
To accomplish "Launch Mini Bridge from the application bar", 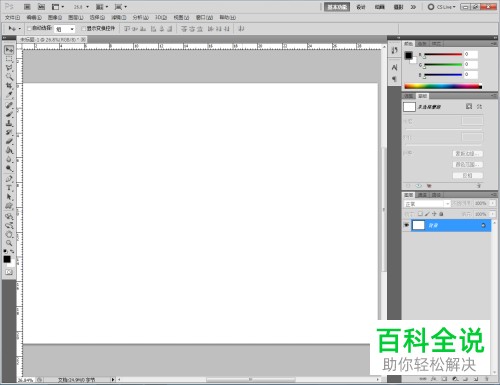I will (41, 7).
